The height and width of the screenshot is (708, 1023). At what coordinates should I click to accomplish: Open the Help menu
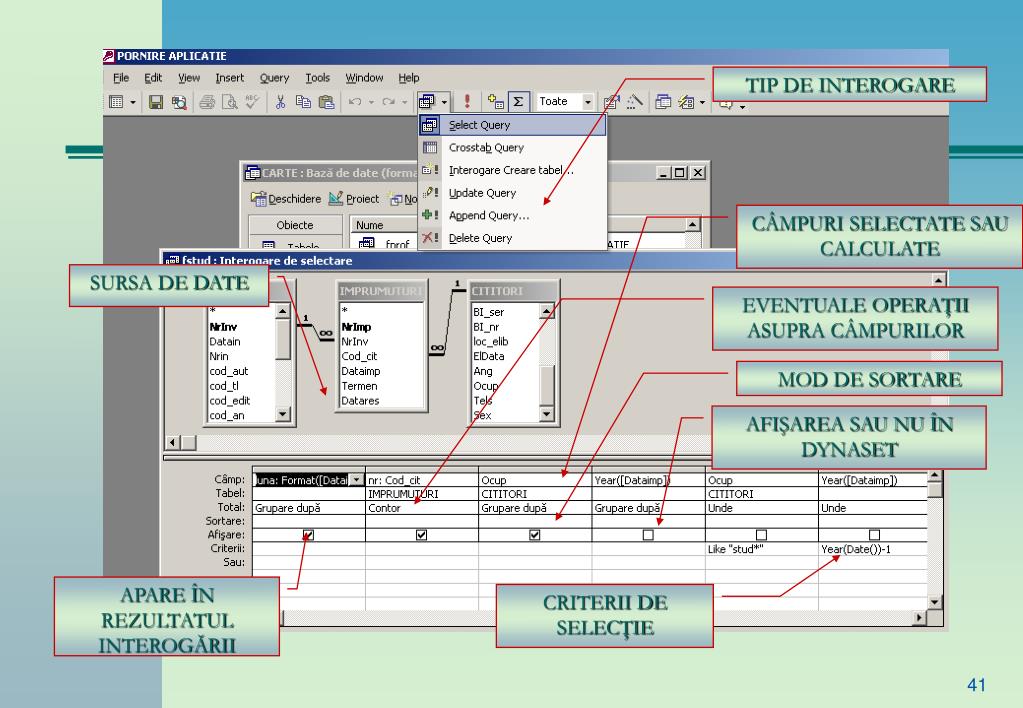click(x=409, y=78)
